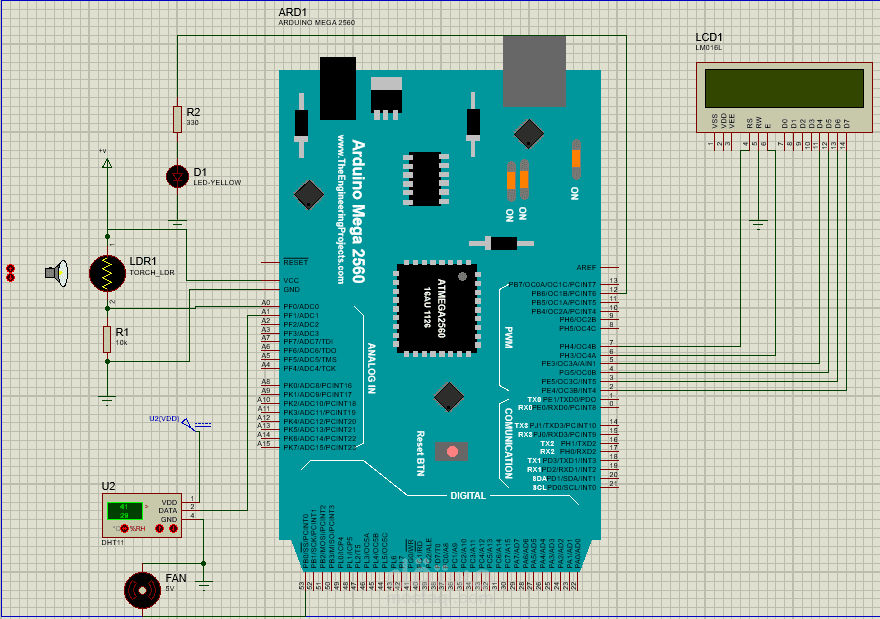The height and width of the screenshot is (619, 880).
Task: Select the PF1/ADC1 analog pin label
Action: 301,315
